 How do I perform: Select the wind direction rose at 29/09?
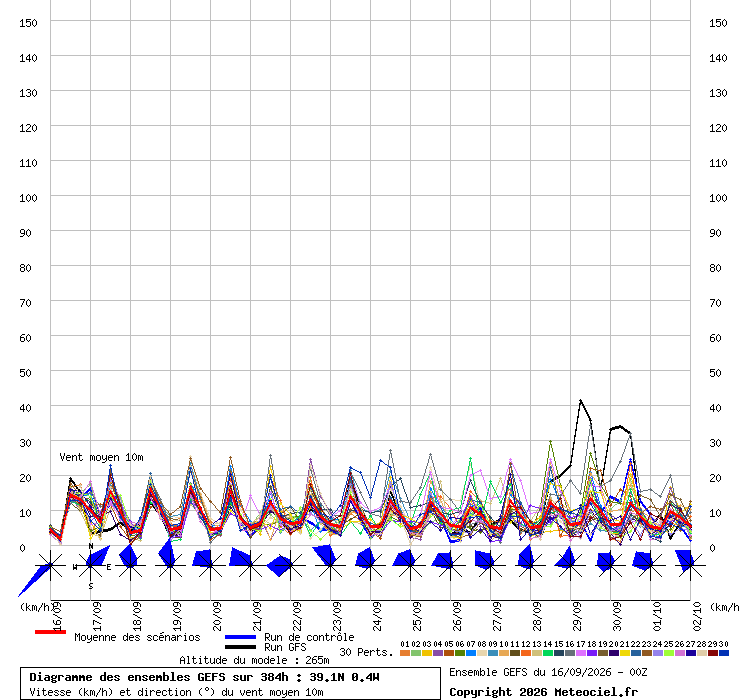570,565
